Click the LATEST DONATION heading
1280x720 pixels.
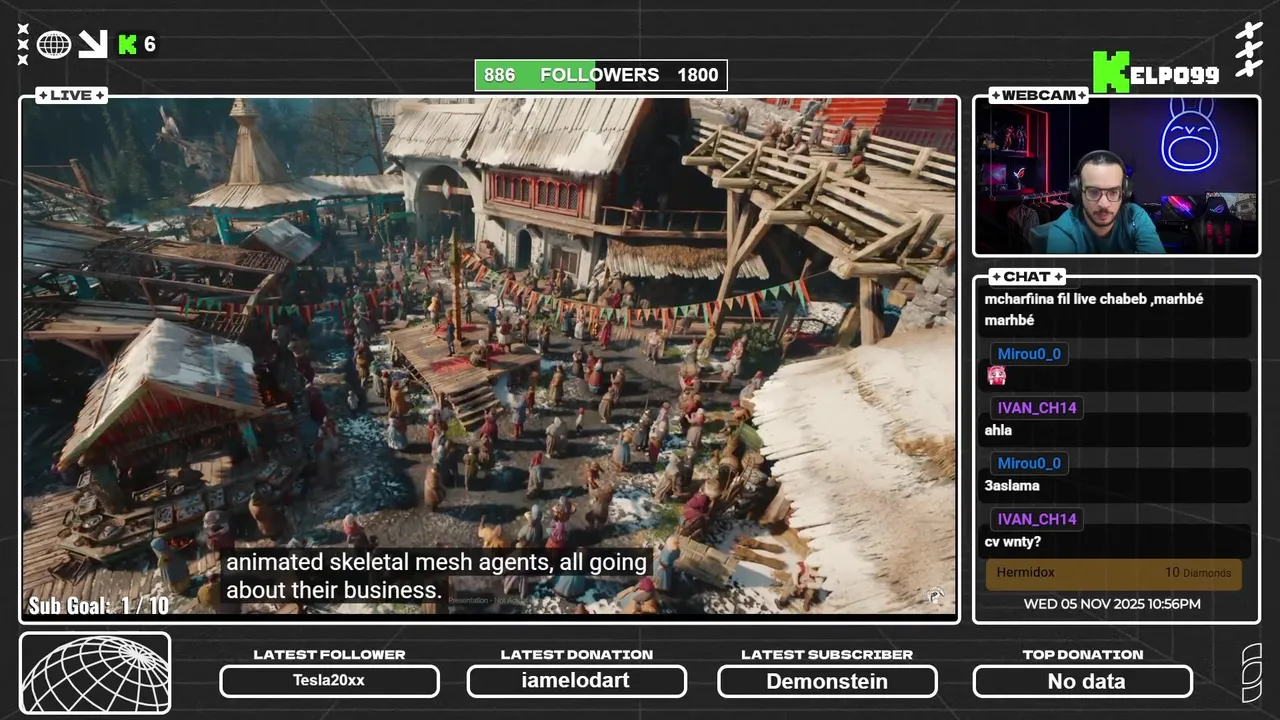coord(576,654)
